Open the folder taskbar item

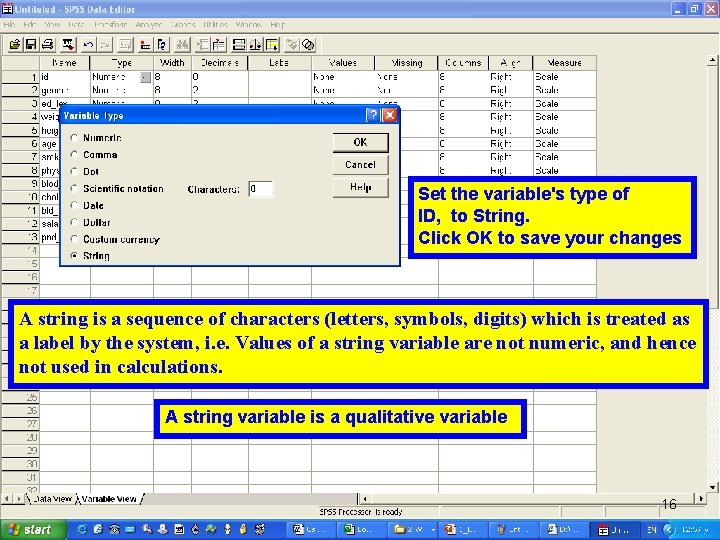tap(410, 529)
